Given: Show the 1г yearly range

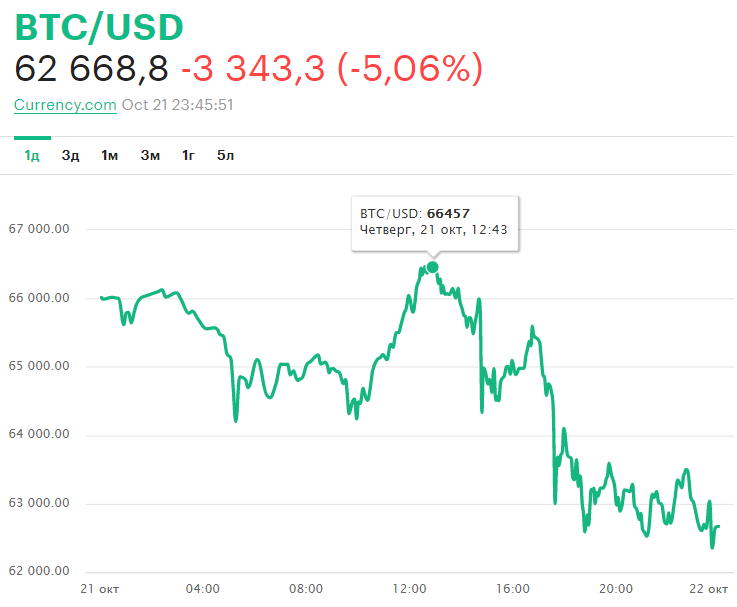Looking at the screenshot, I should pyautogui.click(x=188, y=155).
